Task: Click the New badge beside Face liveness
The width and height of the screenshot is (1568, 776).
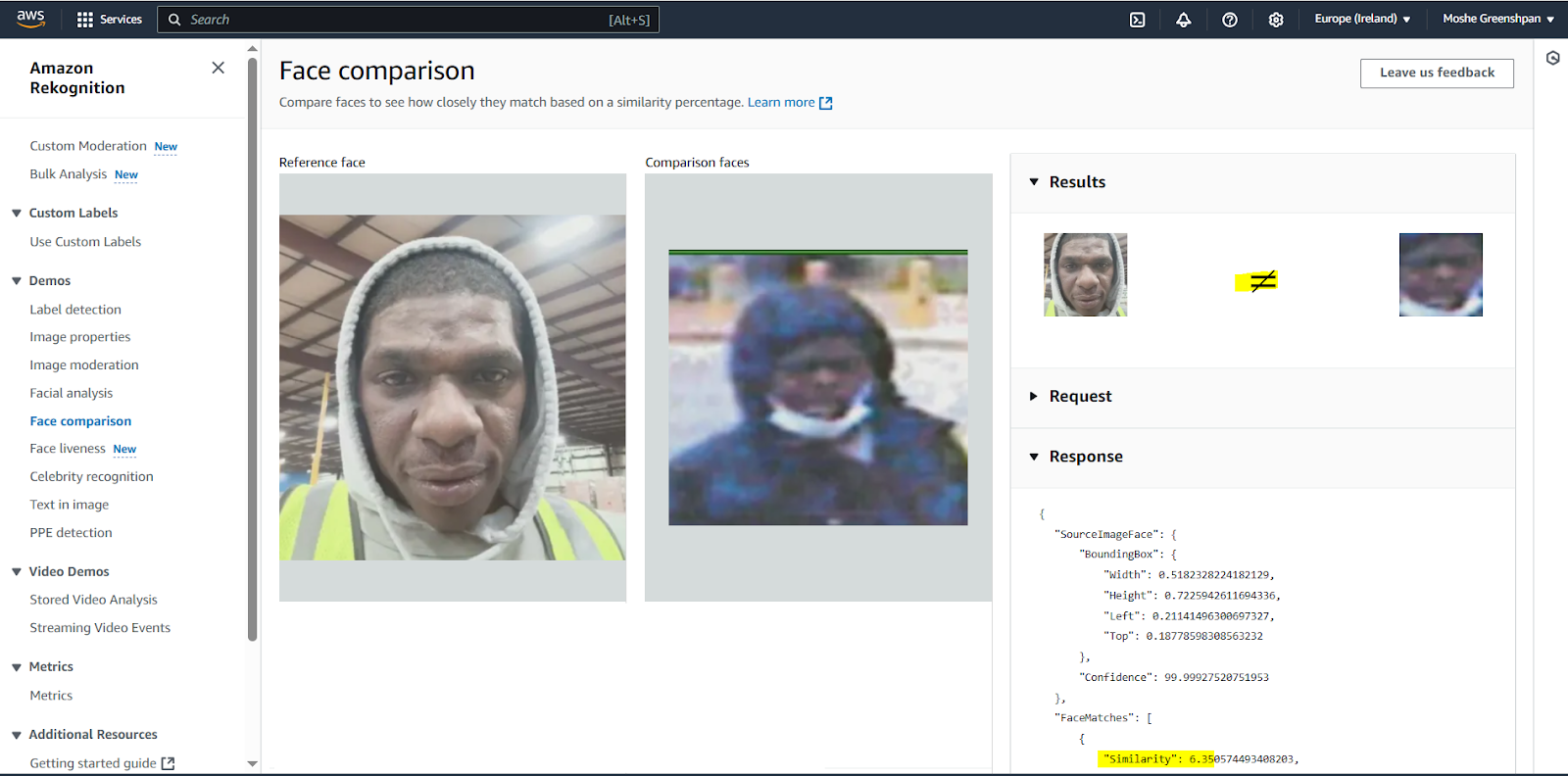Action: 124,450
